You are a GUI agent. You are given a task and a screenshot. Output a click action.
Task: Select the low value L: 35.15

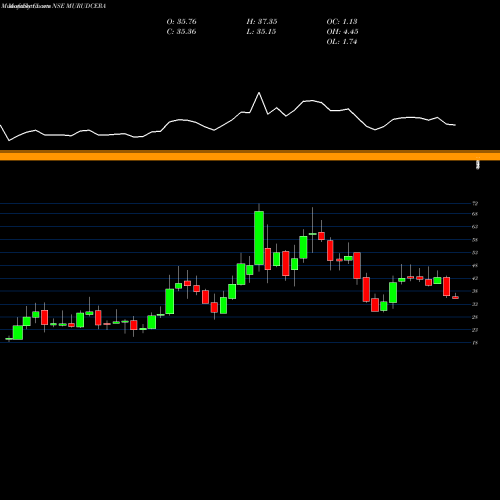262,32
